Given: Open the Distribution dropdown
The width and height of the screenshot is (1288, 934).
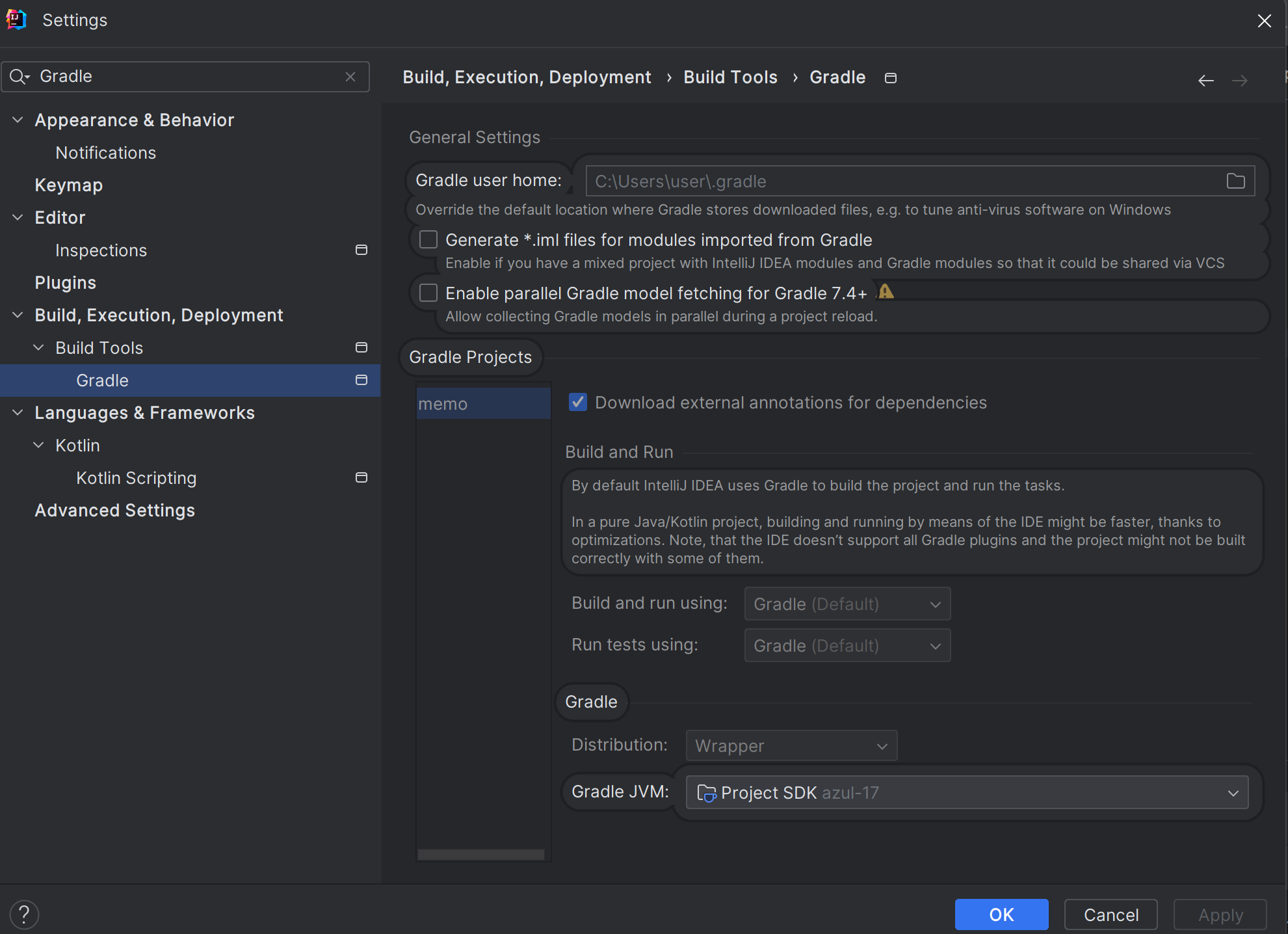Looking at the screenshot, I should [791, 745].
